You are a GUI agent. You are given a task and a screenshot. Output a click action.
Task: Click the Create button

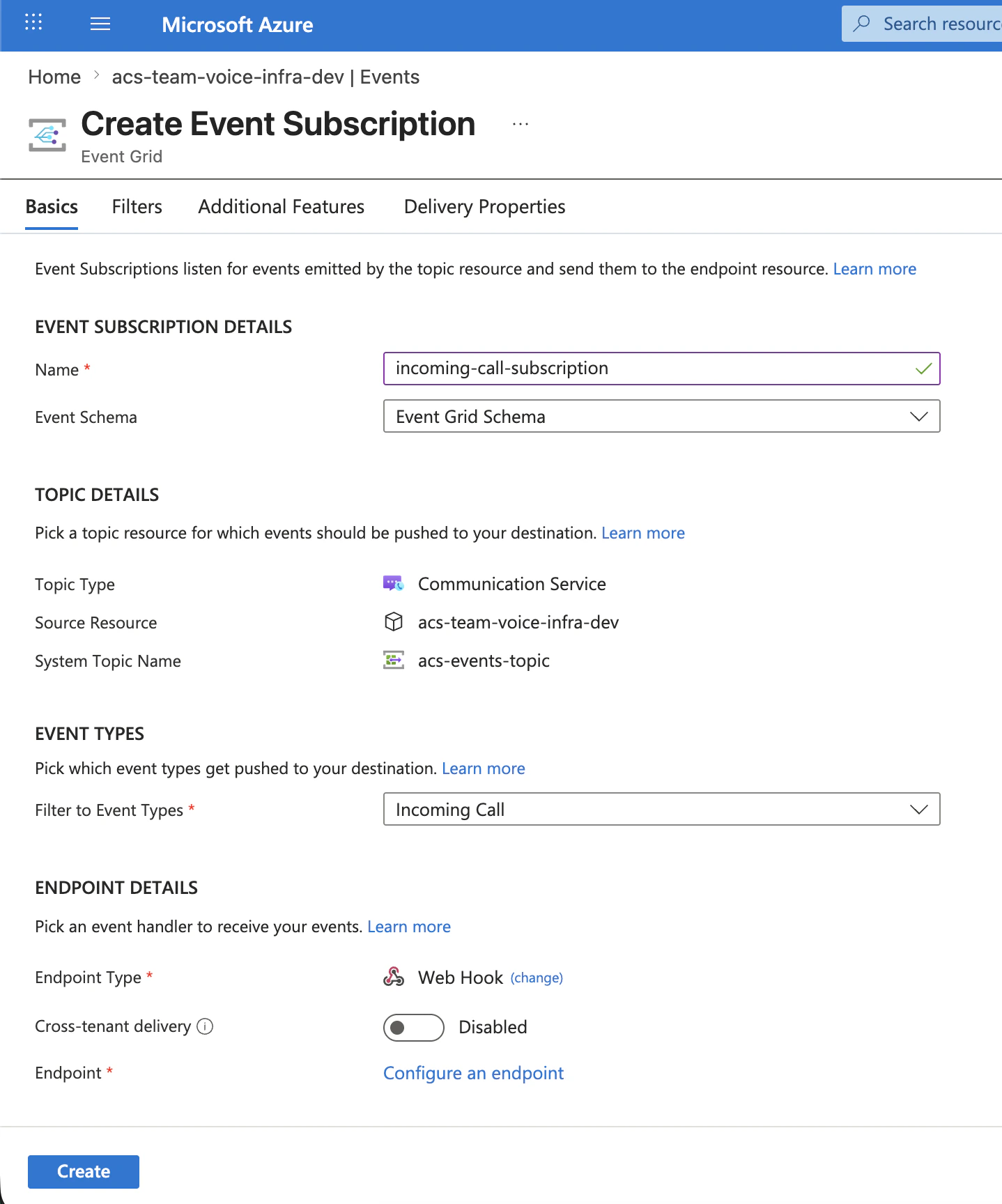click(84, 1172)
